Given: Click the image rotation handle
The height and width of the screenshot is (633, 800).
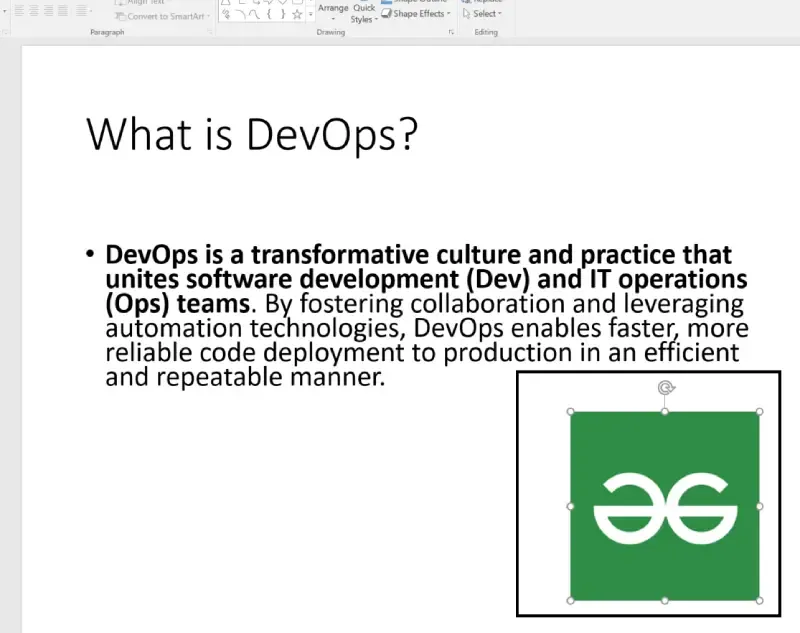Looking at the screenshot, I should point(665,388).
